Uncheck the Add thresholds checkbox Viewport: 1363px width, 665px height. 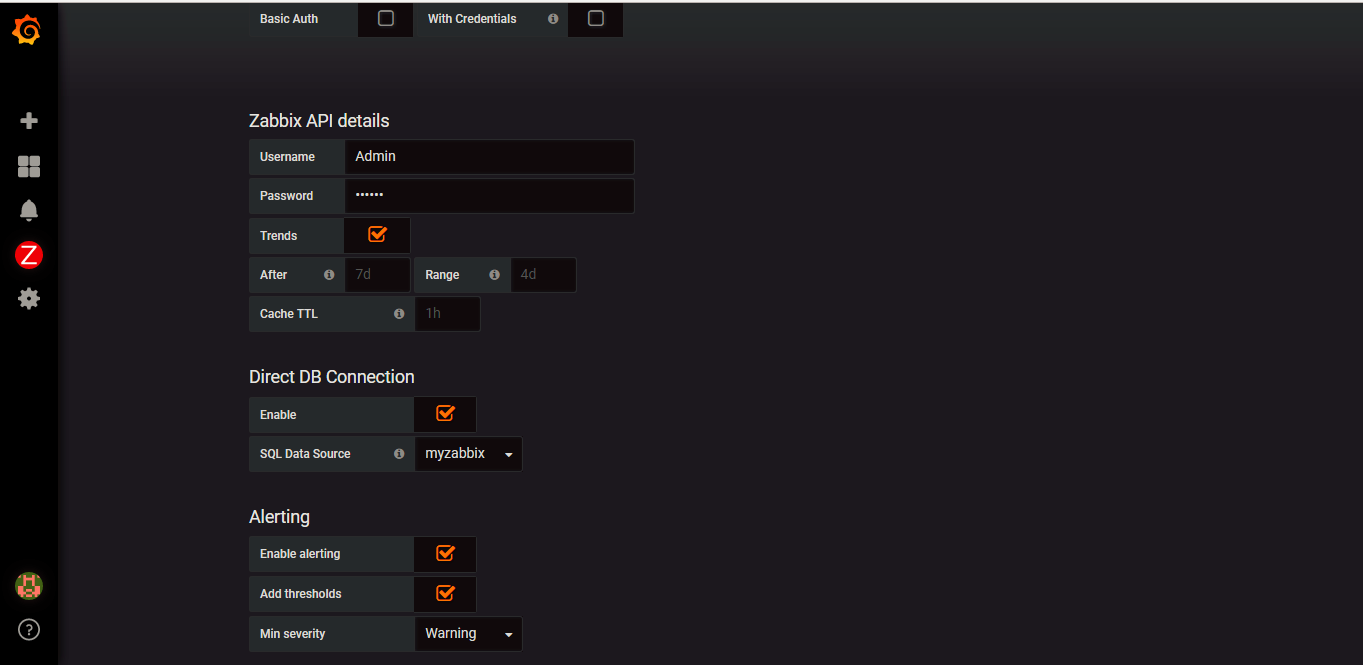coord(445,593)
